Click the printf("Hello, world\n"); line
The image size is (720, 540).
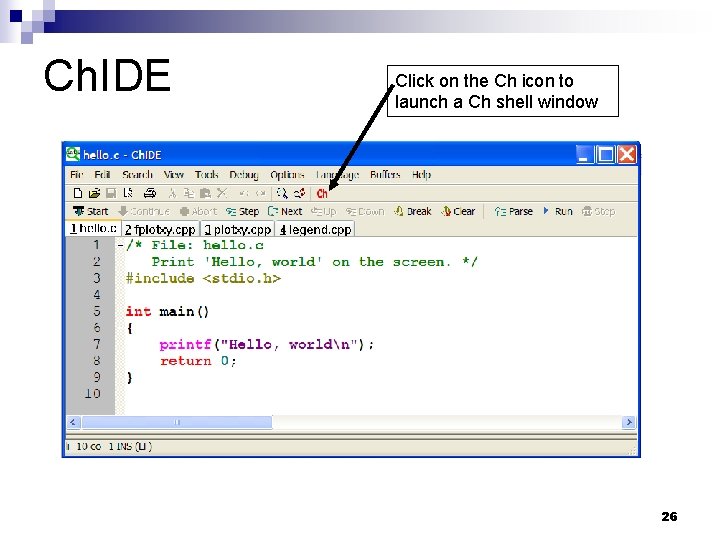267,345
